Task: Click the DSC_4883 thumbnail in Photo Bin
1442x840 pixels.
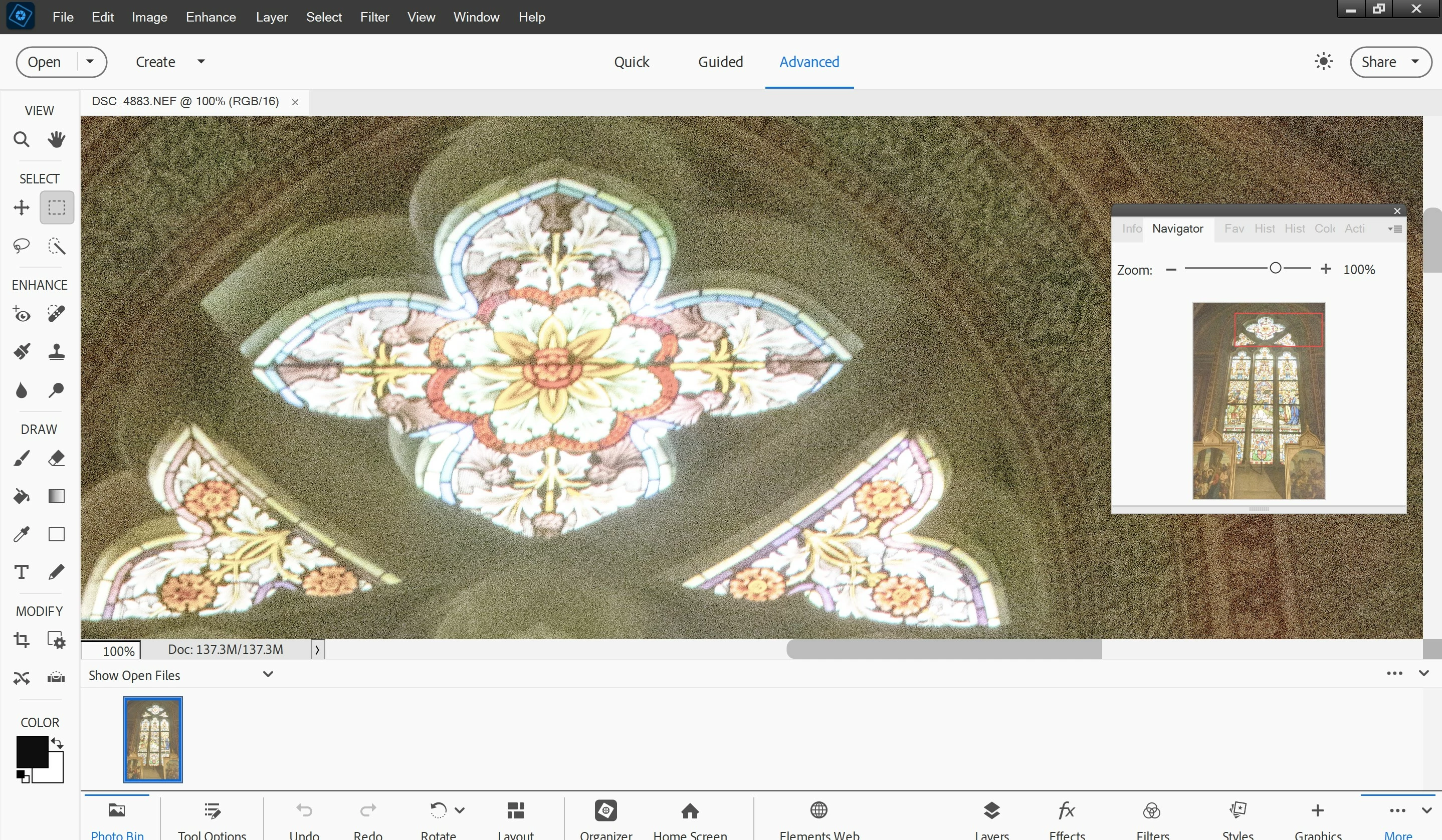Action: tap(153, 739)
